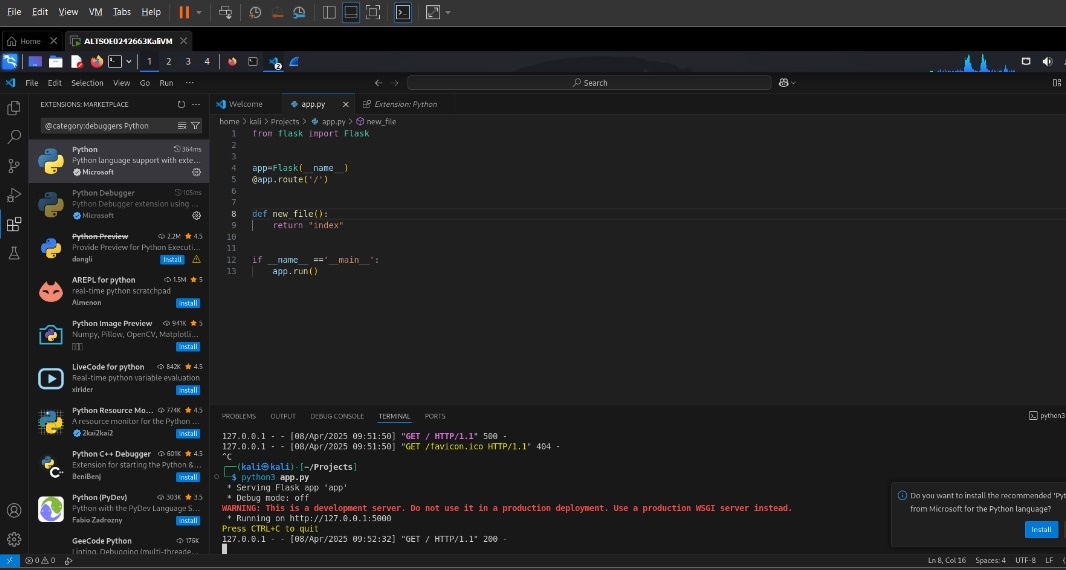This screenshot has width=1066, height=570.
Task: Expand the Copilot dropdown chevron
Action: click(793, 83)
